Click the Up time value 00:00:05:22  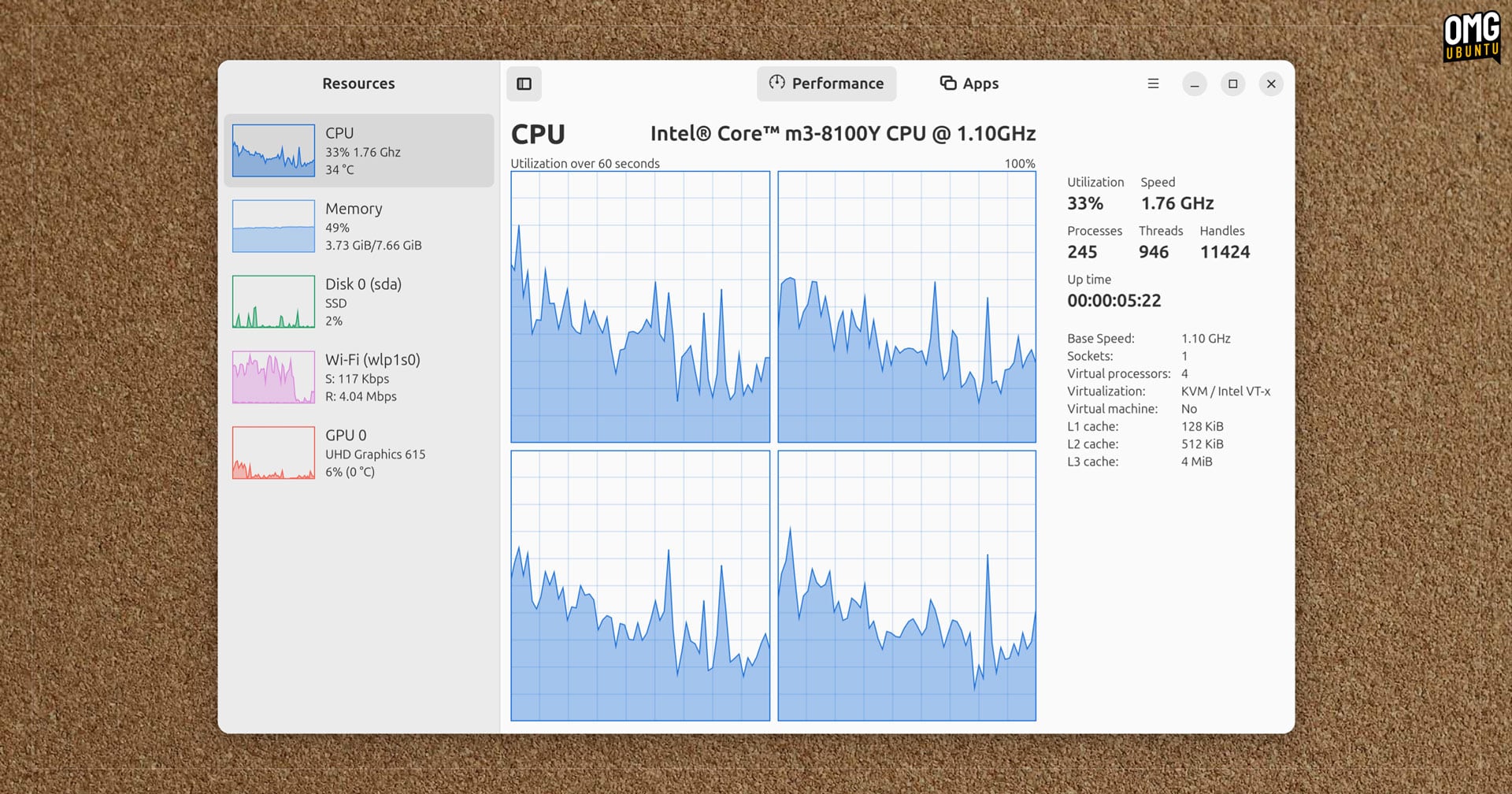(1114, 301)
